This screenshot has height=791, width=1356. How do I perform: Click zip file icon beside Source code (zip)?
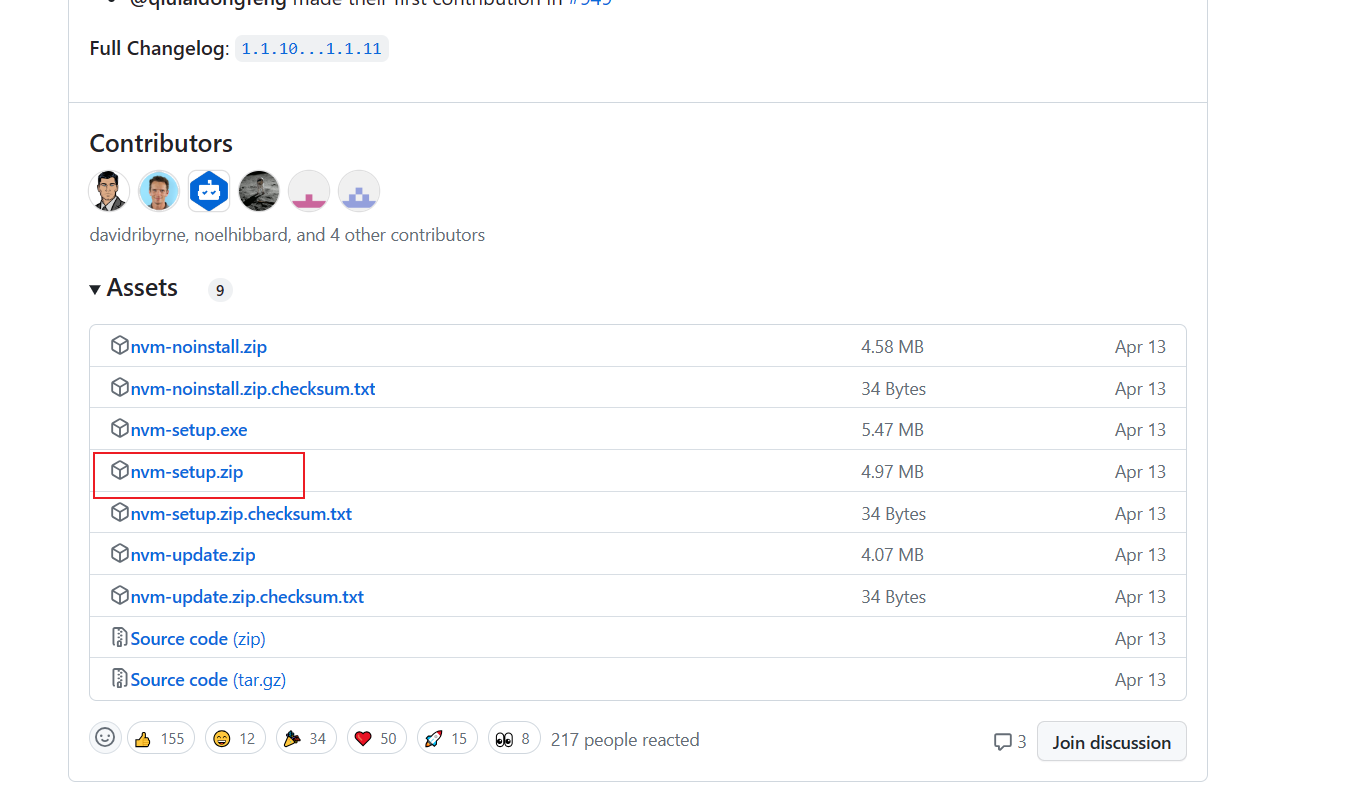coord(120,638)
